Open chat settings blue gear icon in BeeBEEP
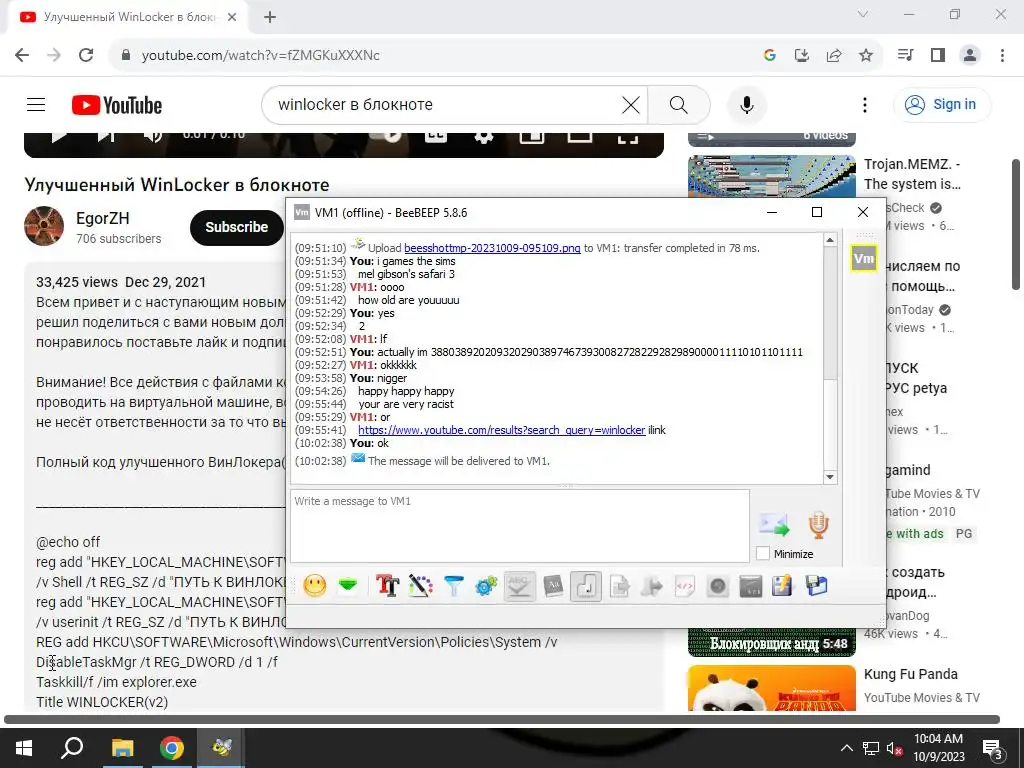1024x768 pixels. (x=487, y=586)
